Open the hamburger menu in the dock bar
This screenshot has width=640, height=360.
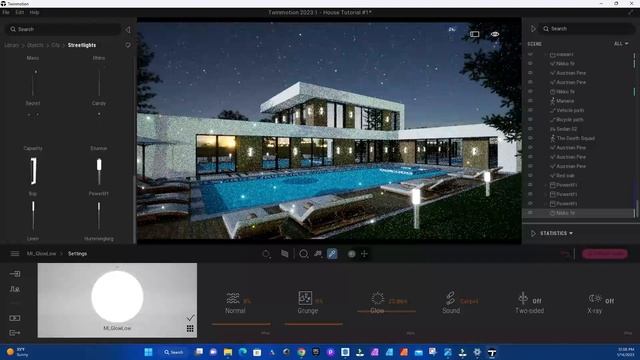tap(15, 254)
